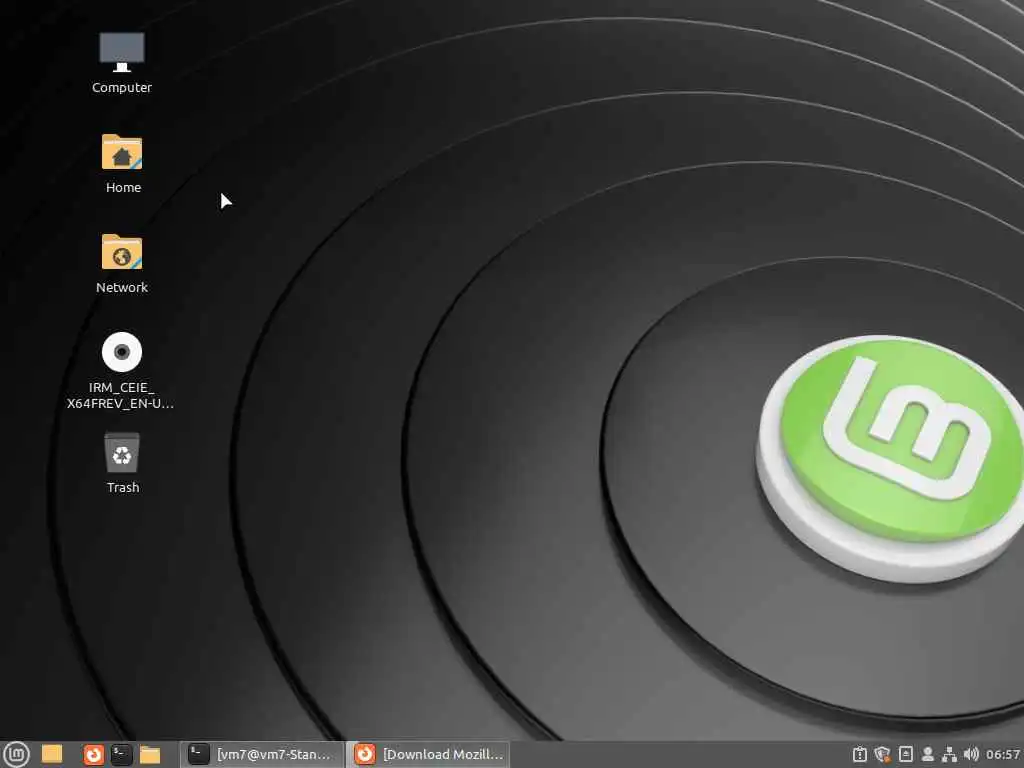Open the Trash icon on desktop
Image resolution: width=1024 pixels, height=768 pixels.
pos(121,453)
